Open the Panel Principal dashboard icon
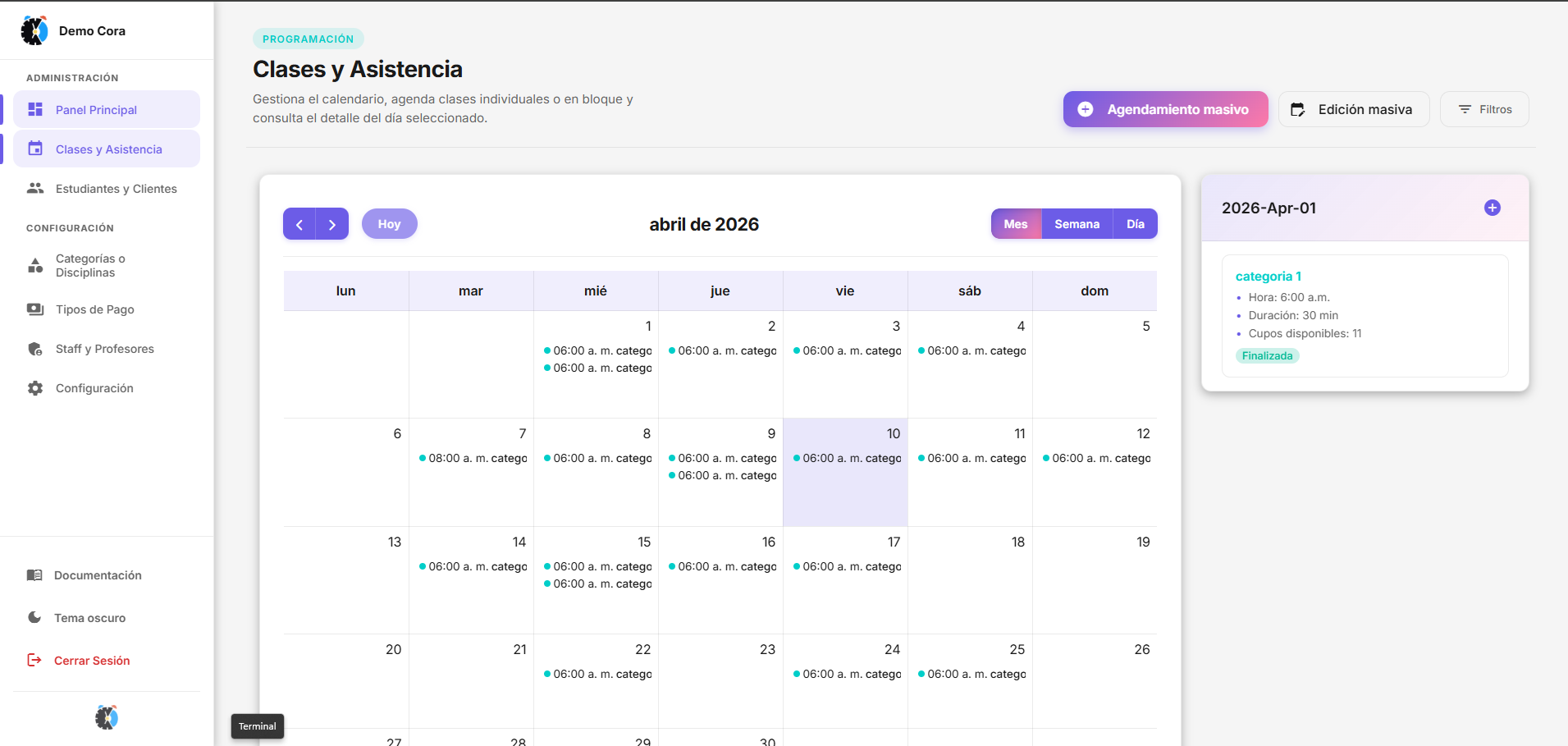1568x746 pixels. [x=34, y=108]
